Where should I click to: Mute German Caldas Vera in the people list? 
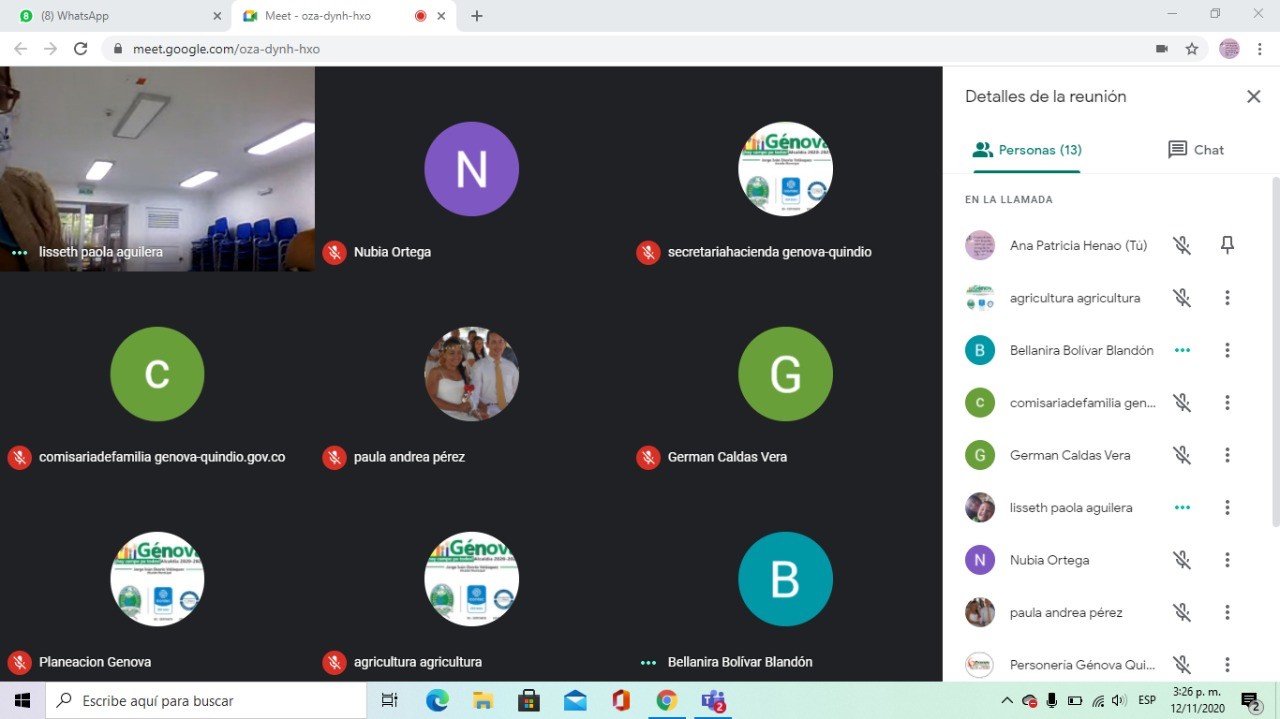[1182, 455]
